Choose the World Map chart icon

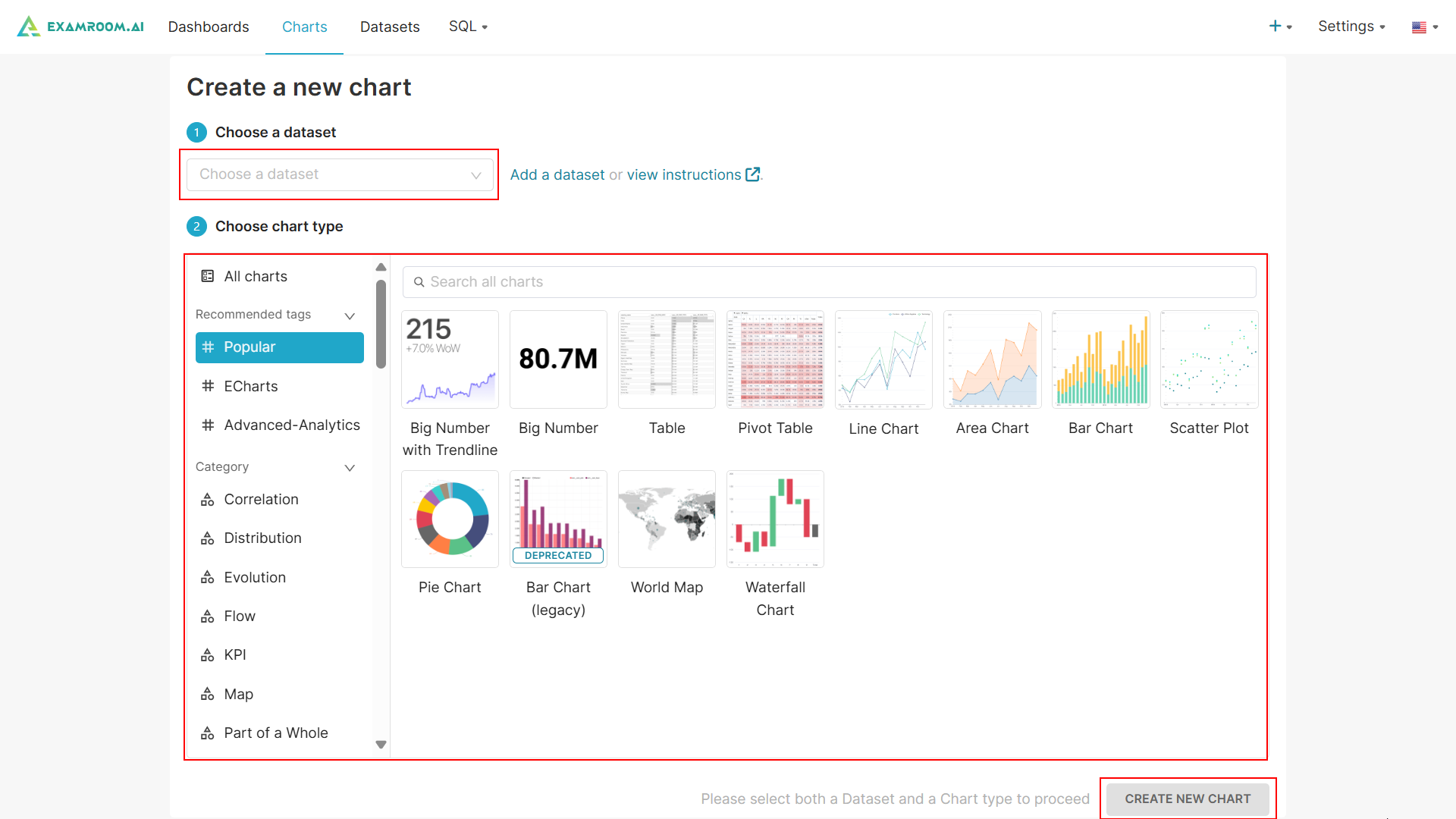coord(667,519)
